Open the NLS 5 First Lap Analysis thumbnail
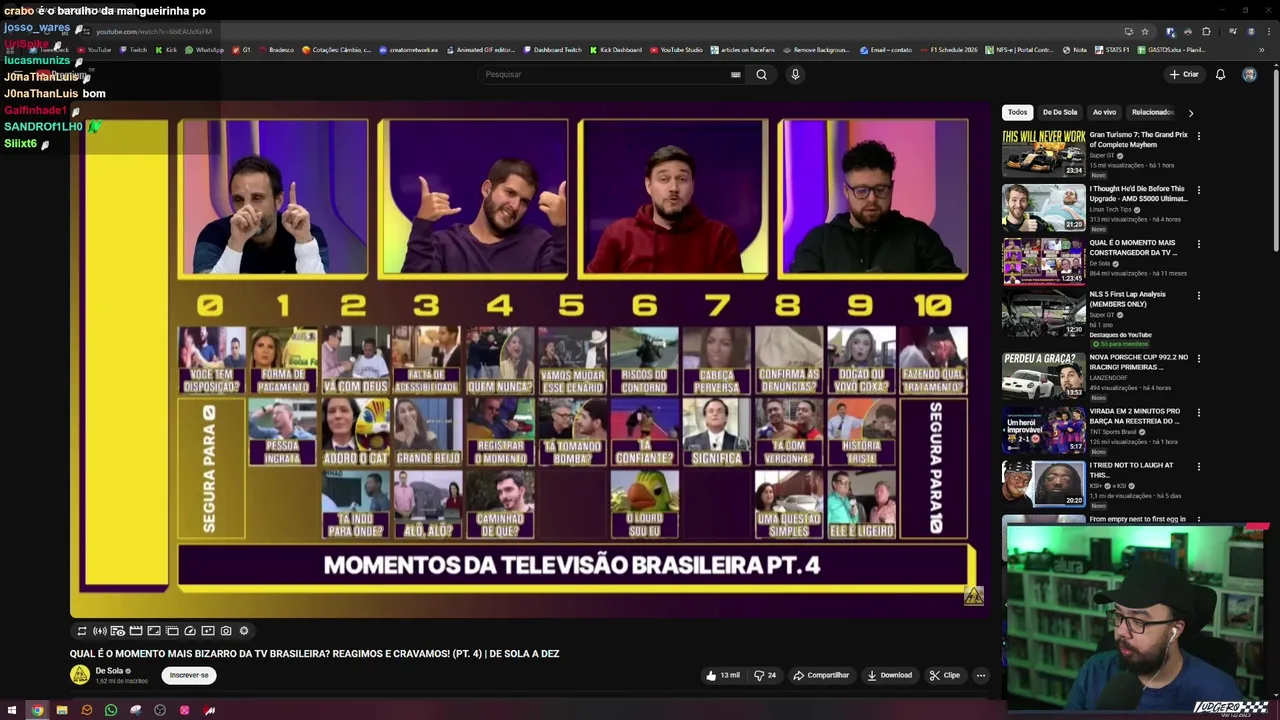This screenshot has width=1280, height=720. coord(1043,314)
